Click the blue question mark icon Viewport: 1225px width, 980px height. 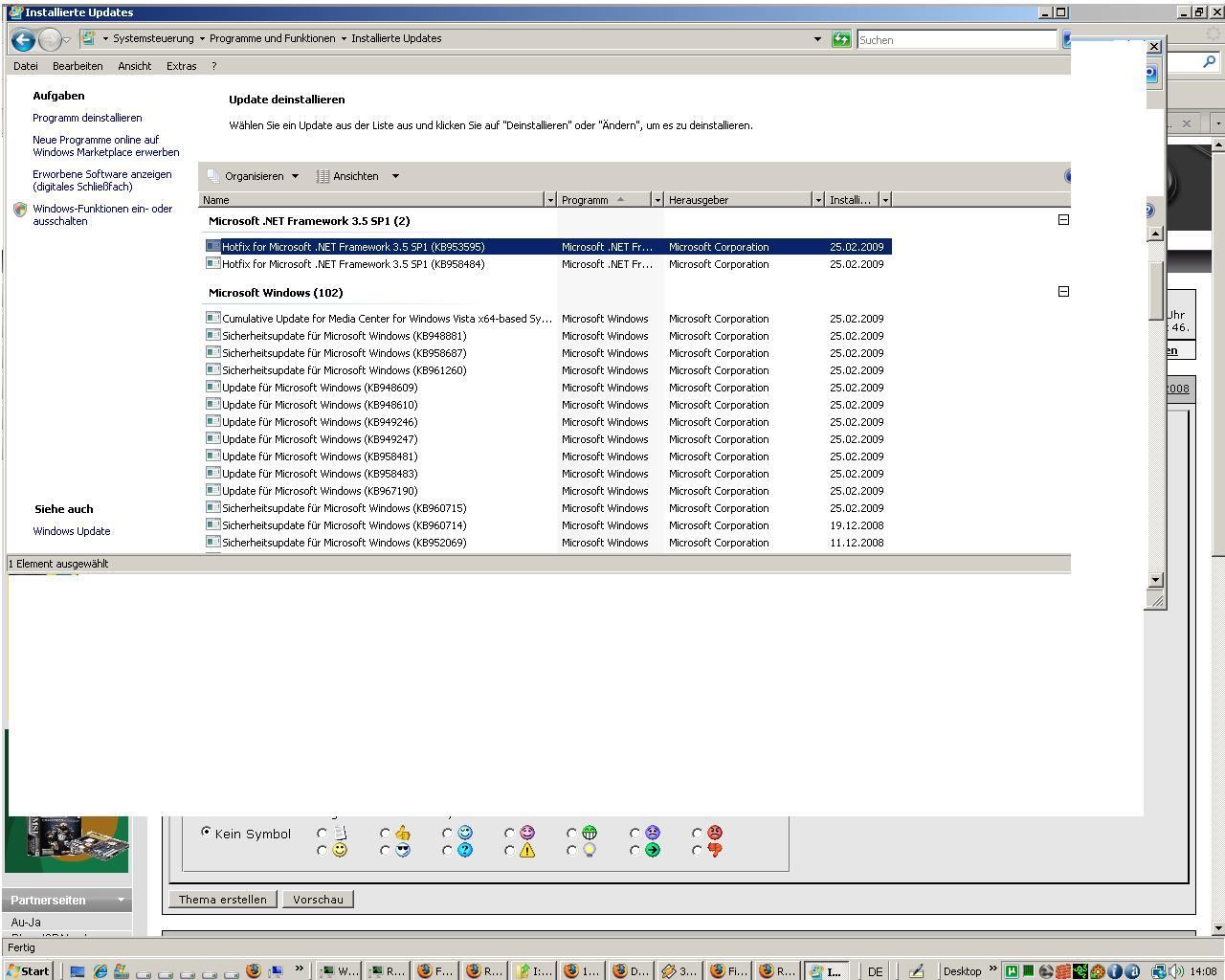pos(465,850)
